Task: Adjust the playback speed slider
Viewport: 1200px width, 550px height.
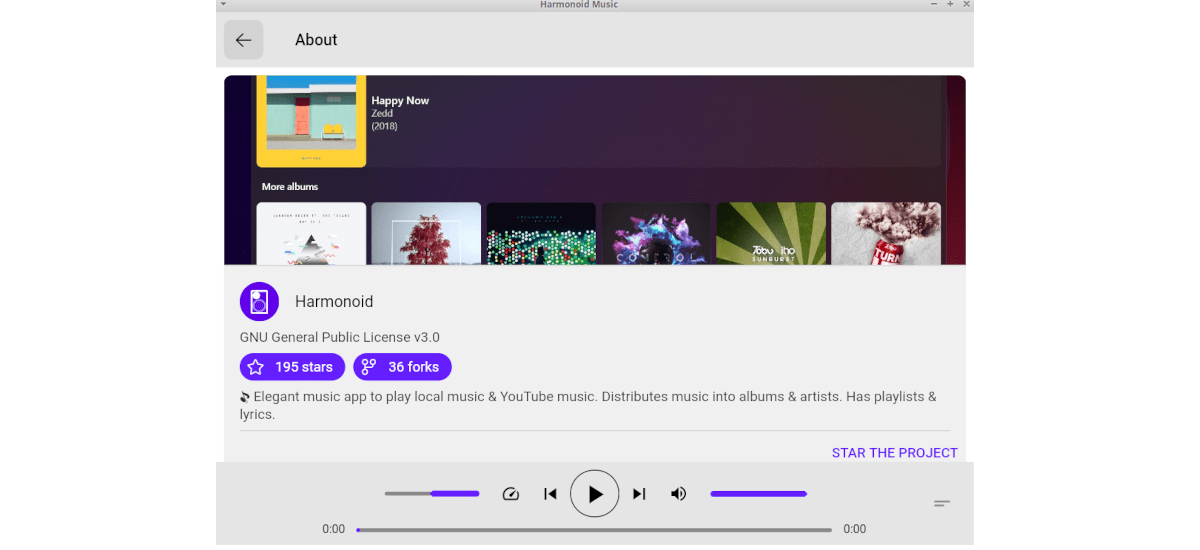Action: (432, 494)
